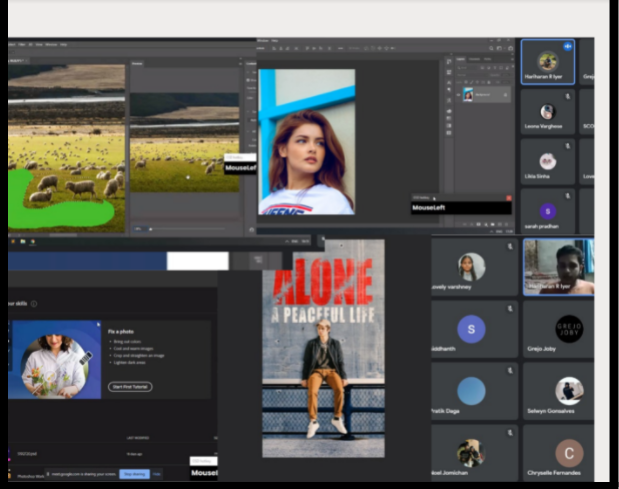
Task: Open the Filter menu in left Photoshop window
Action: click(22, 45)
